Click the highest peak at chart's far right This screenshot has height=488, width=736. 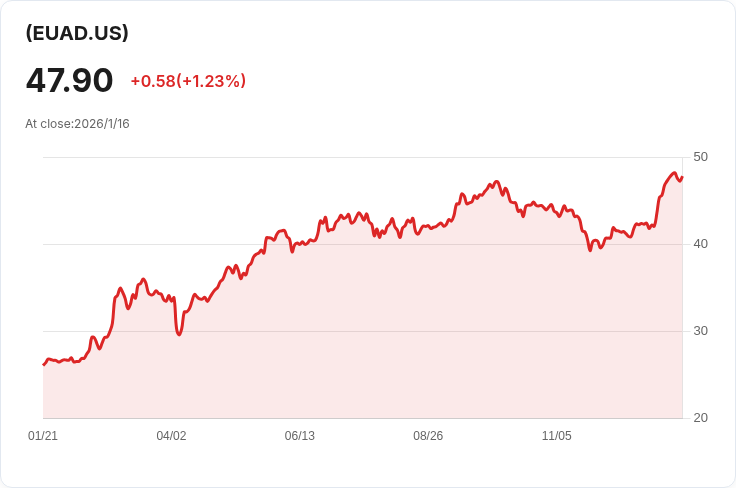tap(674, 173)
